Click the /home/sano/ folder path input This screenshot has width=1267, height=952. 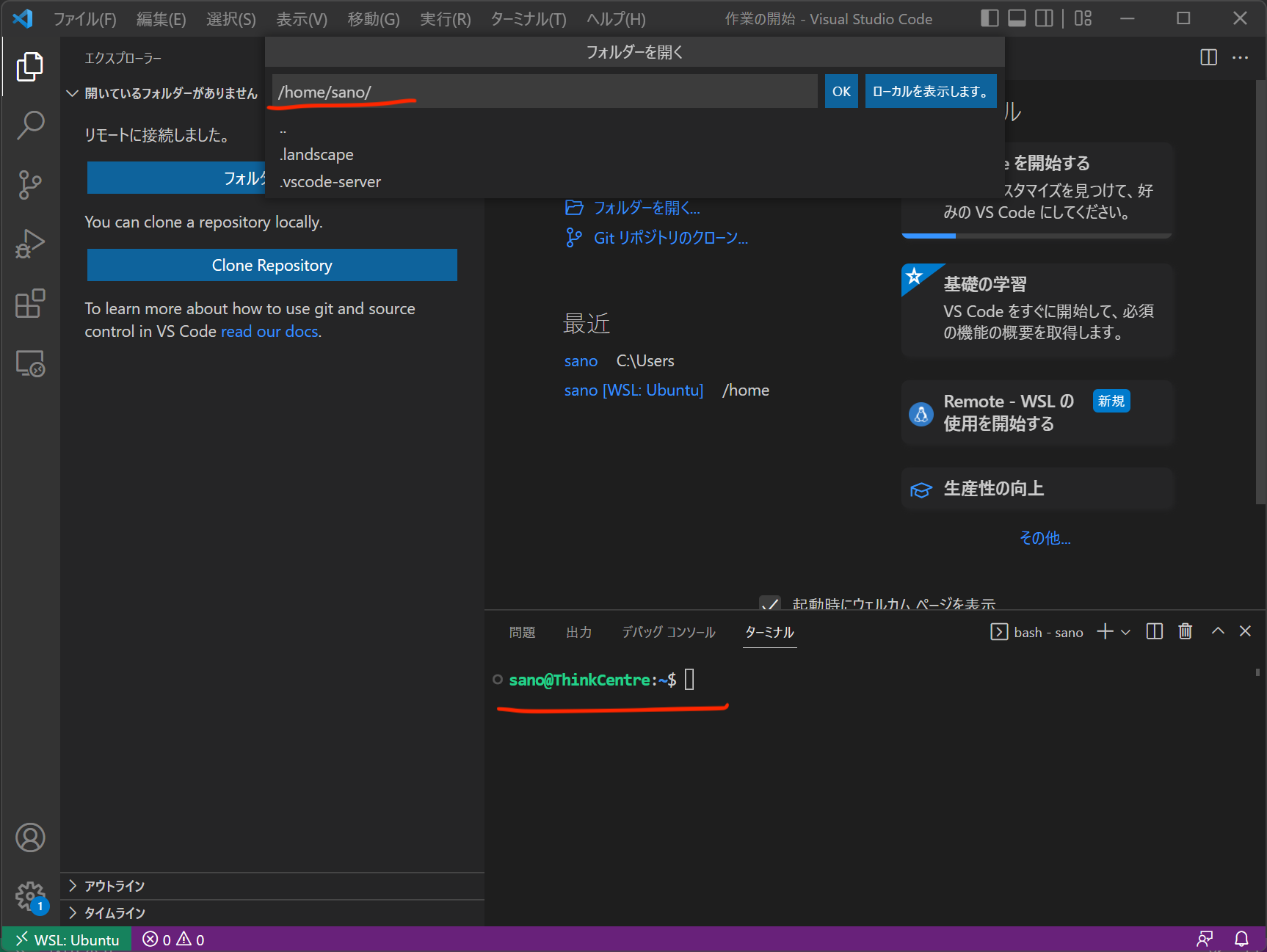pyautogui.click(x=545, y=92)
